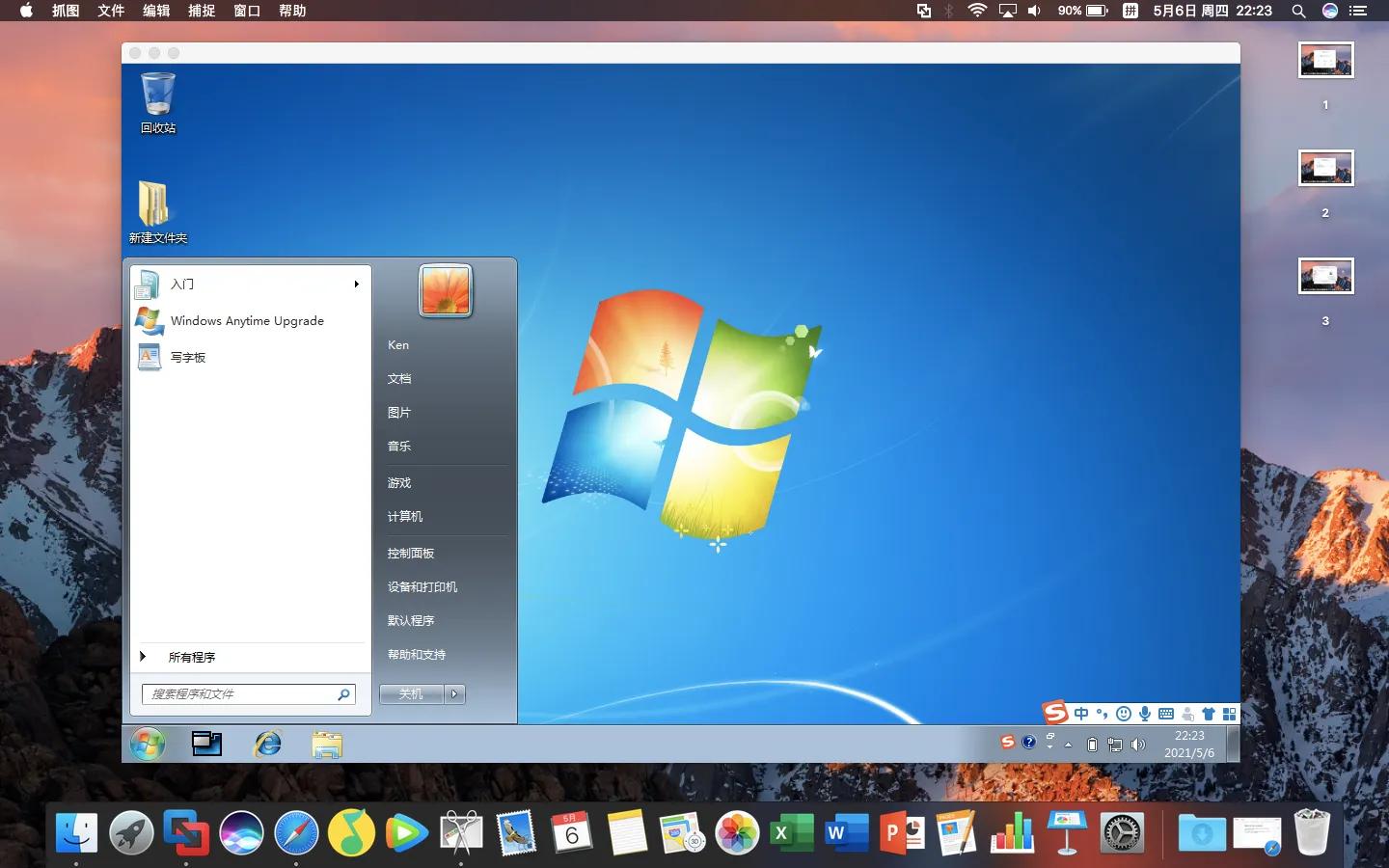Open the Sogou toolbox grid icon

pos(1229,714)
